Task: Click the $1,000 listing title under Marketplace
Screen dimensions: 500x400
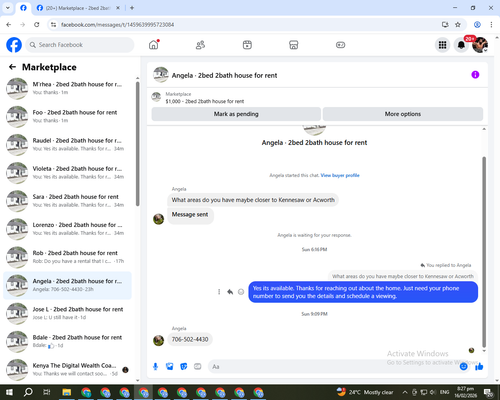Action: [x=205, y=101]
